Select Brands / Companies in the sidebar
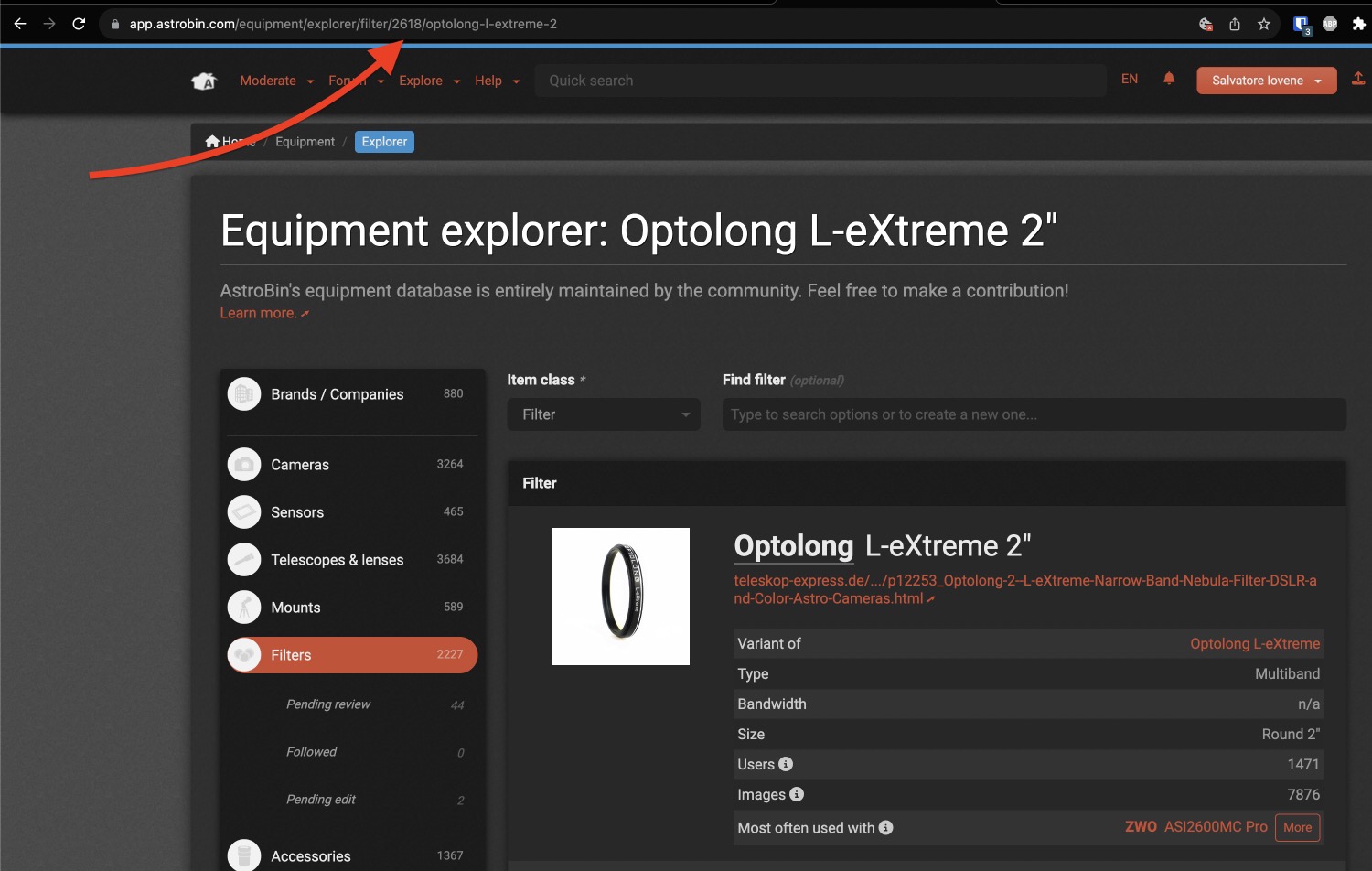This screenshot has height=871, width=1372. 352,394
